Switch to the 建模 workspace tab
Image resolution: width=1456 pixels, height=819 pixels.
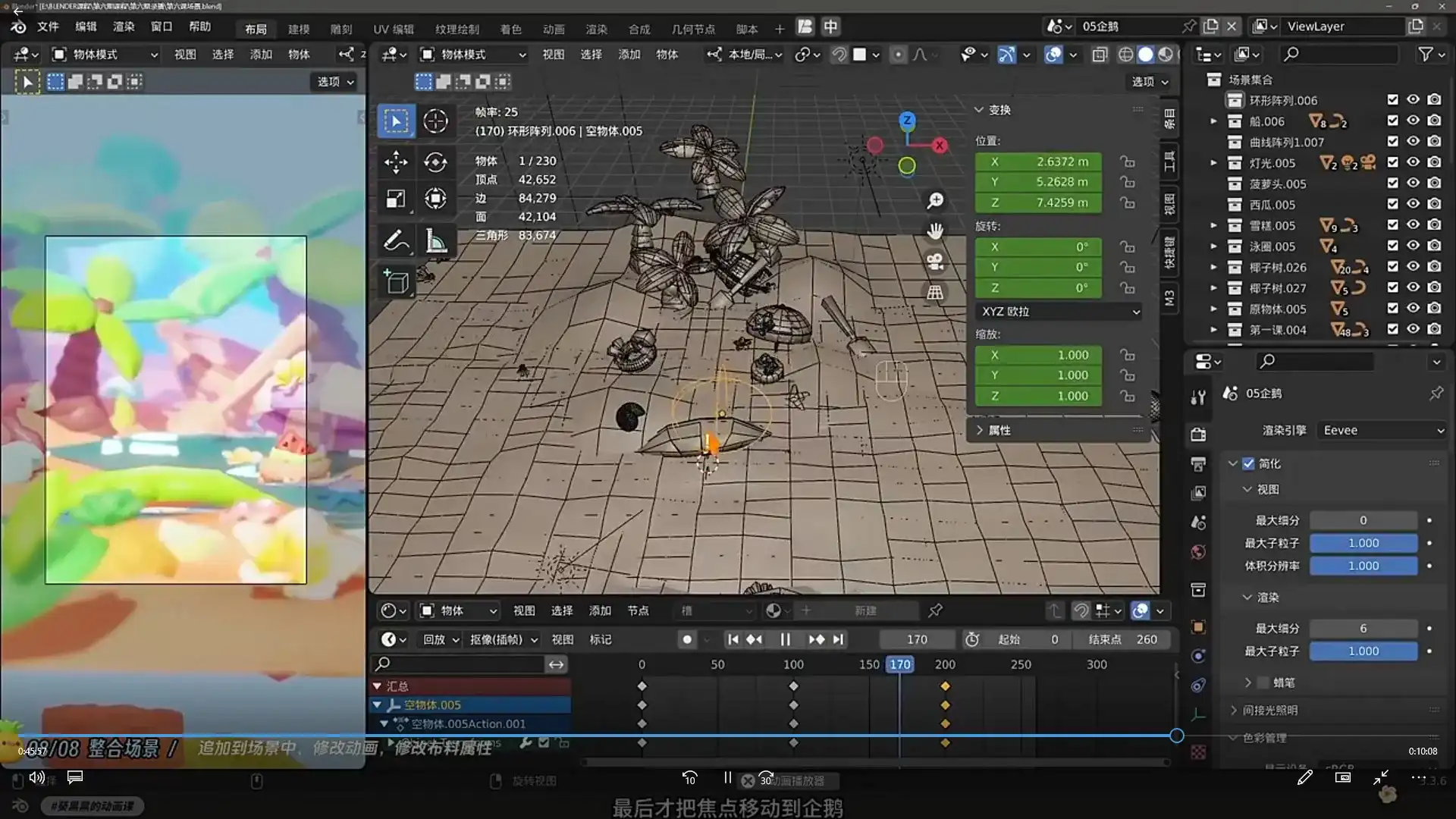(300, 27)
